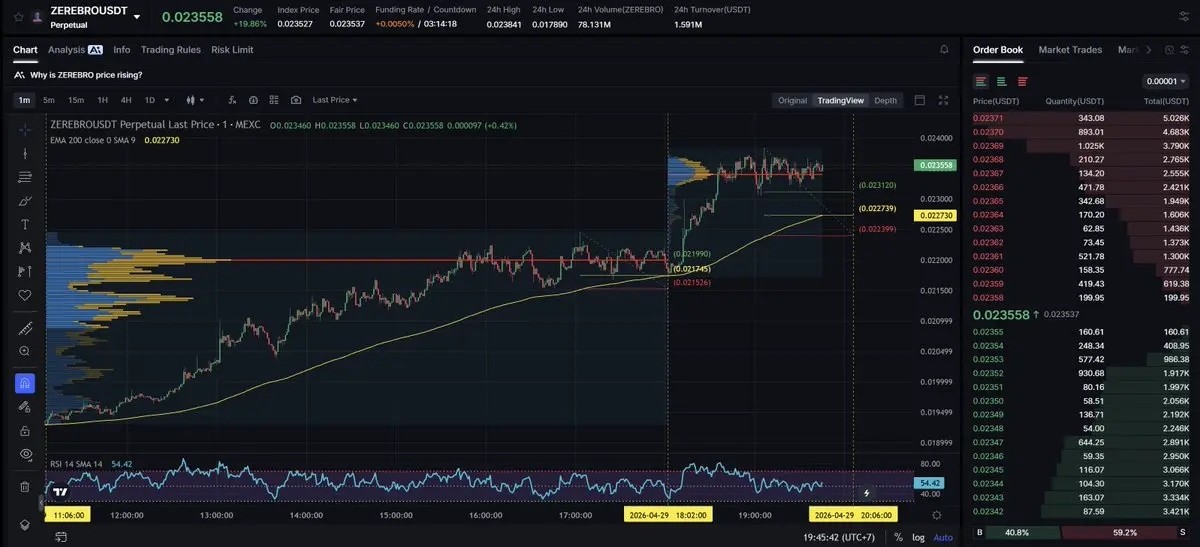Image resolution: width=1200 pixels, height=547 pixels.
Task: Select the brush drawing tool
Action: (25, 201)
